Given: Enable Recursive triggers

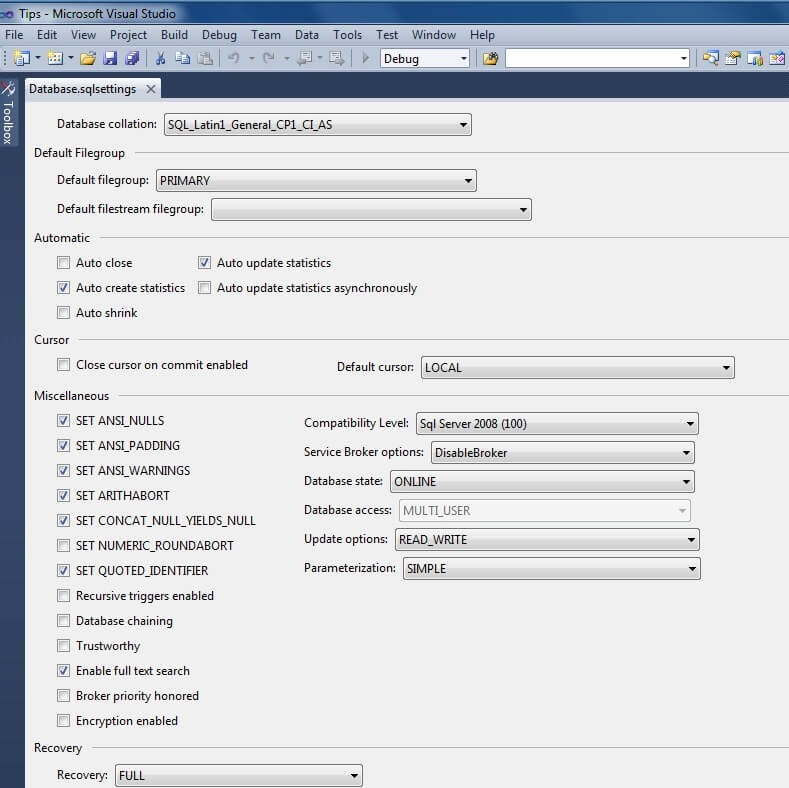Looking at the screenshot, I should pos(63,596).
